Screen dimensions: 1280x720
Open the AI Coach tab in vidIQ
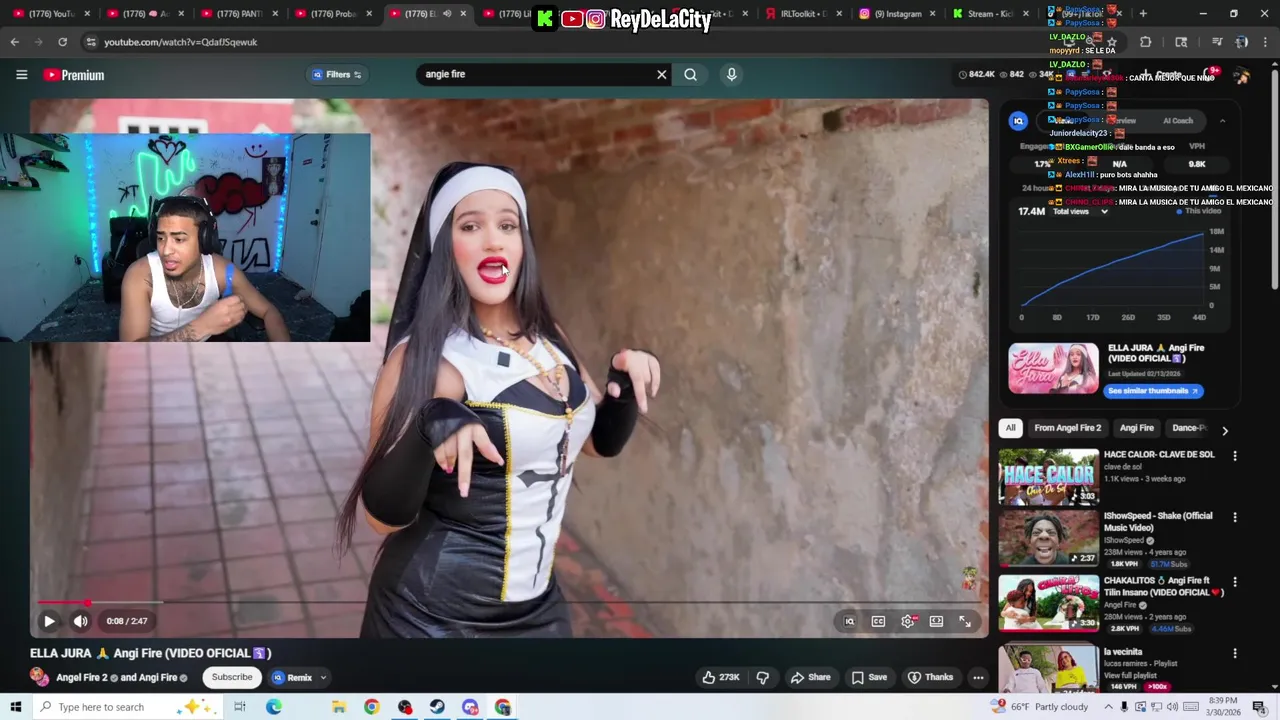click(x=1178, y=121)
